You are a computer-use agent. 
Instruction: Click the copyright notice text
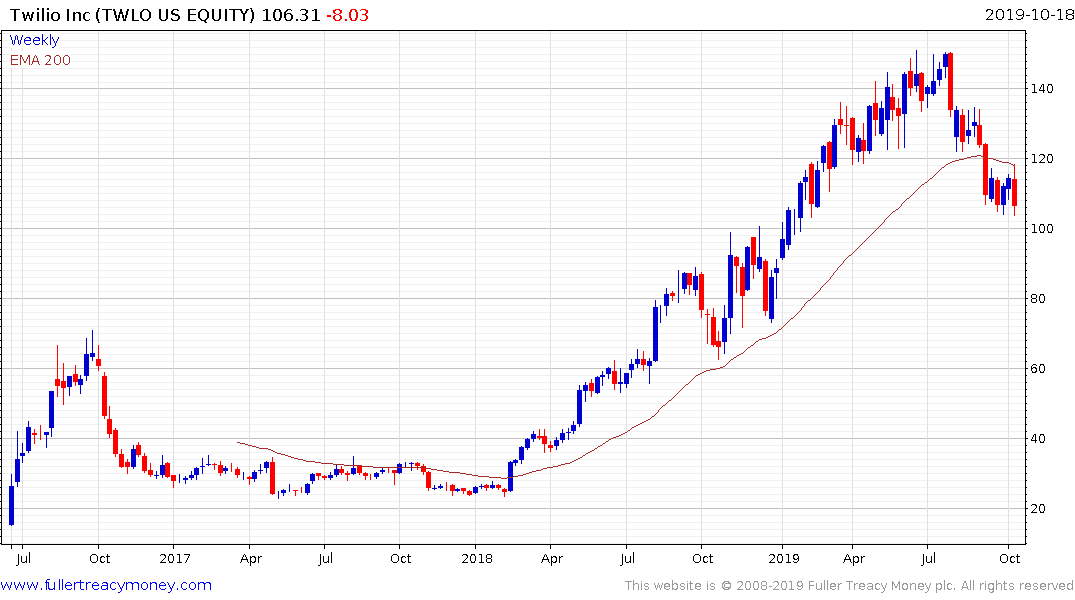(x=849, y=586)
